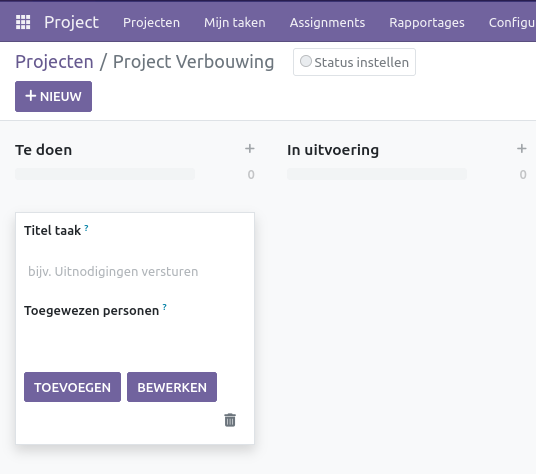Open the Rapportages menu
Image resolution: width=536 pixels, height=474 pixels.
[427, 23]
